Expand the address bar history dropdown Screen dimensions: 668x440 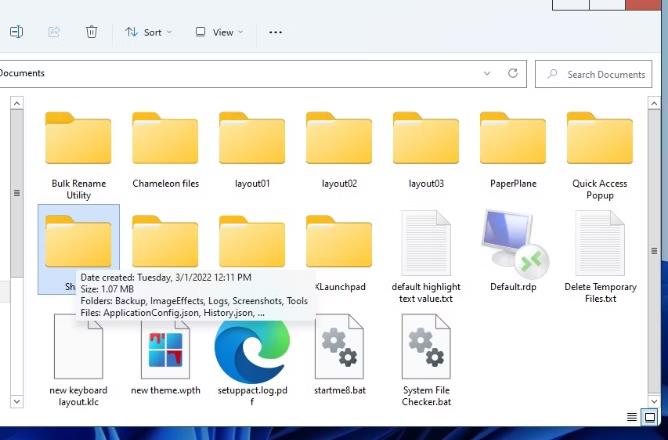point(487,73)
